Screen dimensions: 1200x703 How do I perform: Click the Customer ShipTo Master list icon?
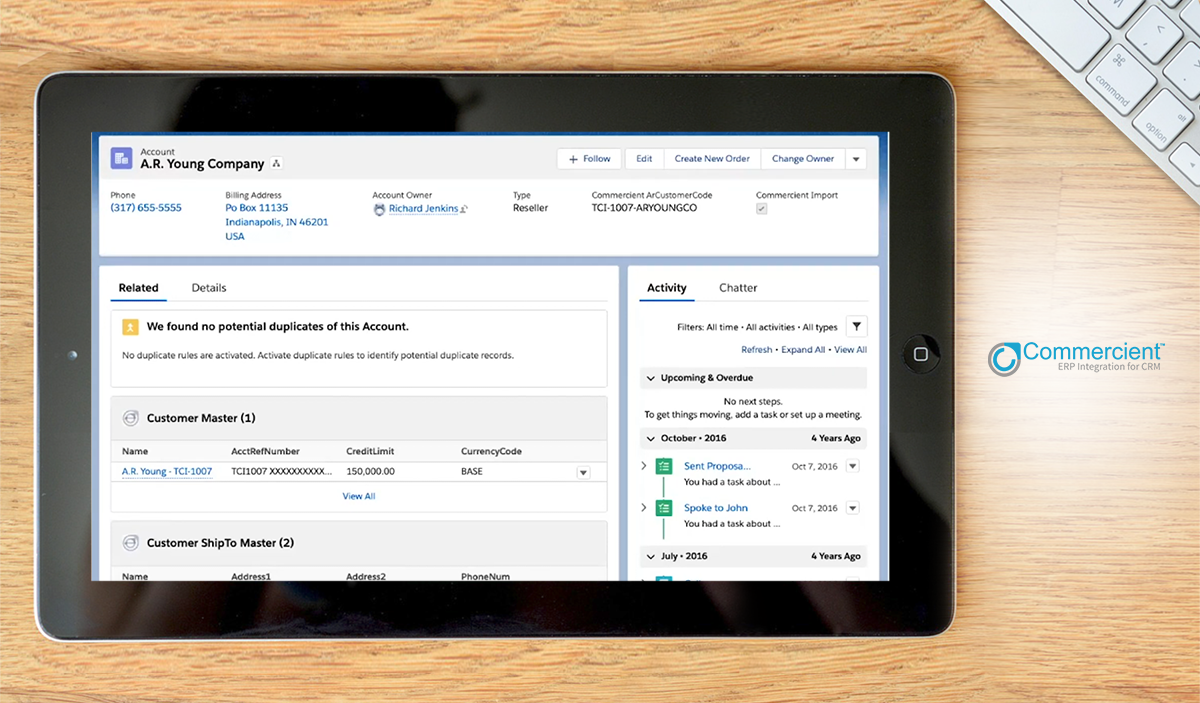pyautogui.click(x=130, y=542)
